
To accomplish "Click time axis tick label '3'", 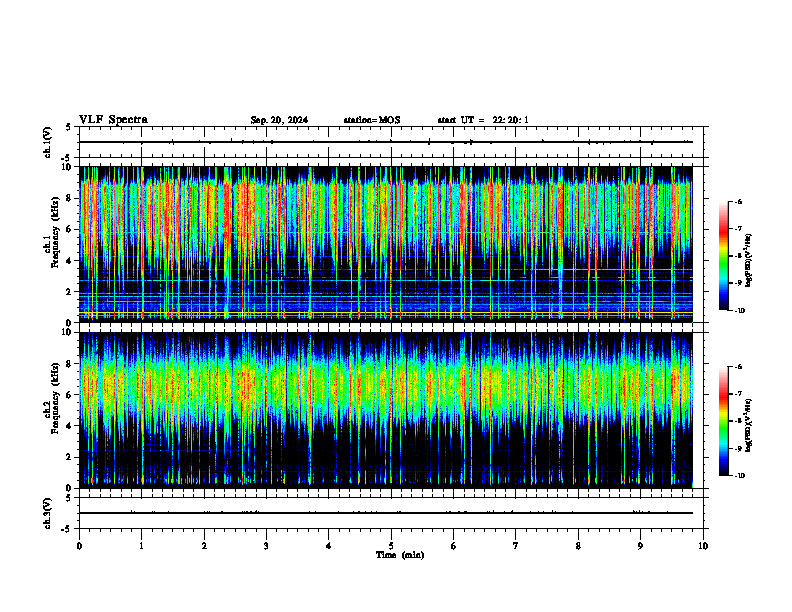I will click(x=266, y=546).
